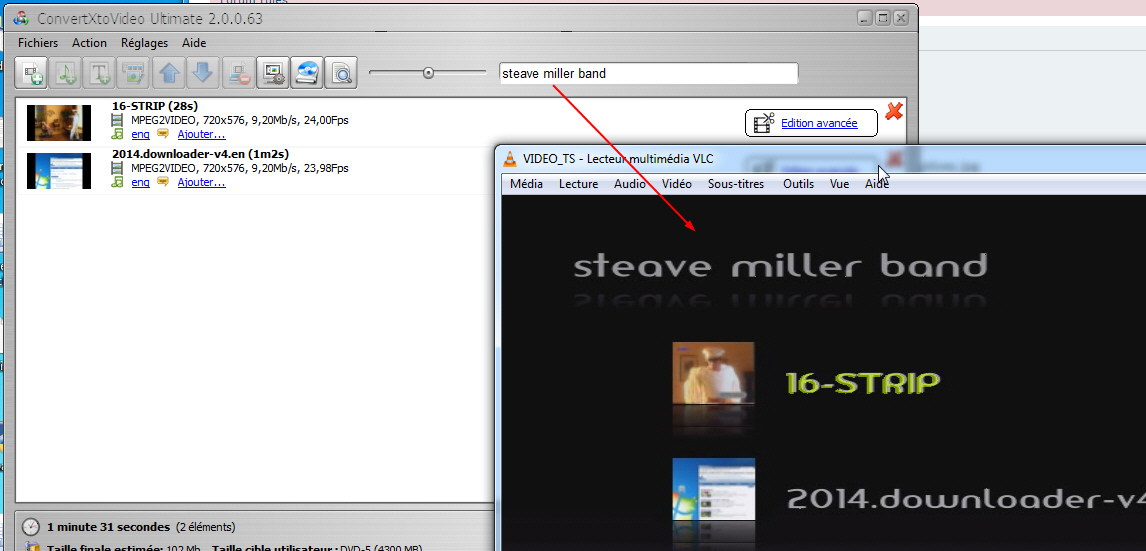
Task: Open settings via monitor-with-gear icon
Action: 273,72
